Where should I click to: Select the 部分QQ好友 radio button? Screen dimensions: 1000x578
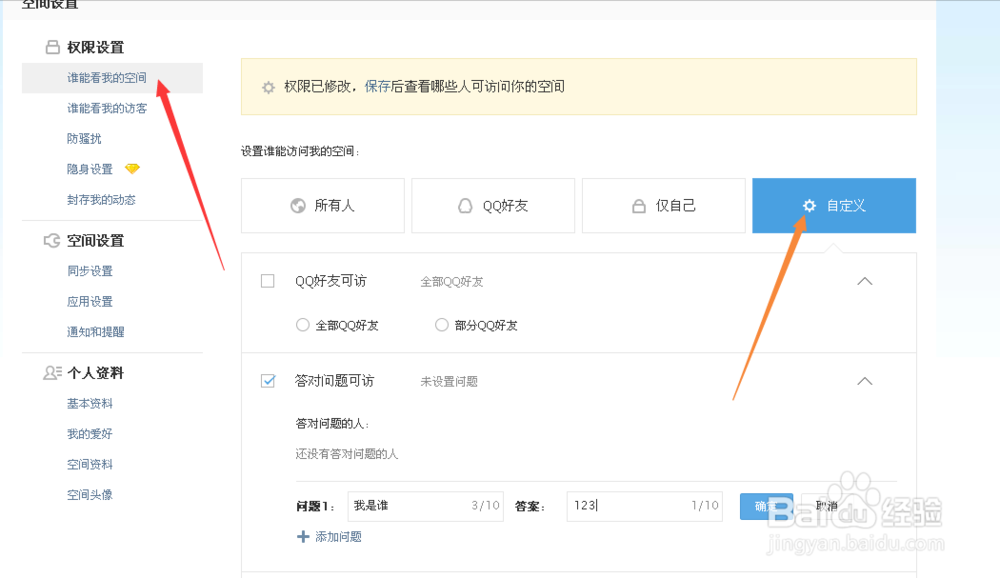(x=442, y=325)
